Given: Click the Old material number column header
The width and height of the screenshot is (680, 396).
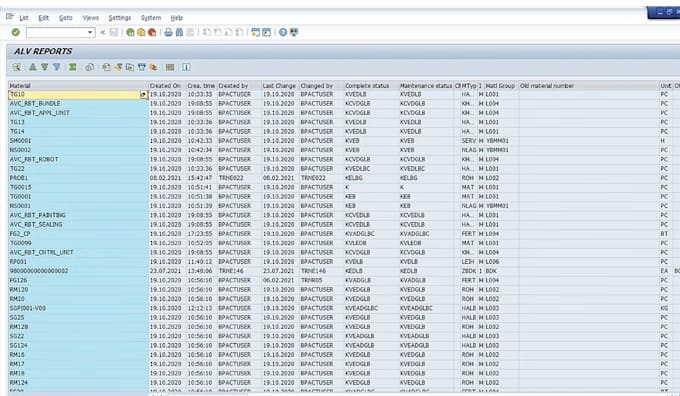Looking at the screenshot, I should 589,86.
